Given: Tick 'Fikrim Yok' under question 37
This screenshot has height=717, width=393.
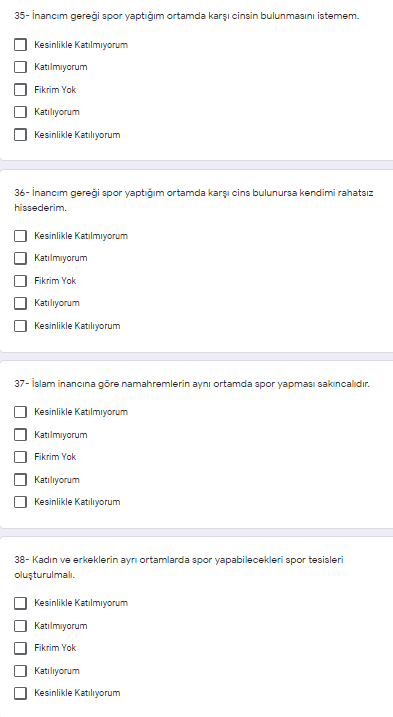Looking at the screenshot, I should (20, 457).
